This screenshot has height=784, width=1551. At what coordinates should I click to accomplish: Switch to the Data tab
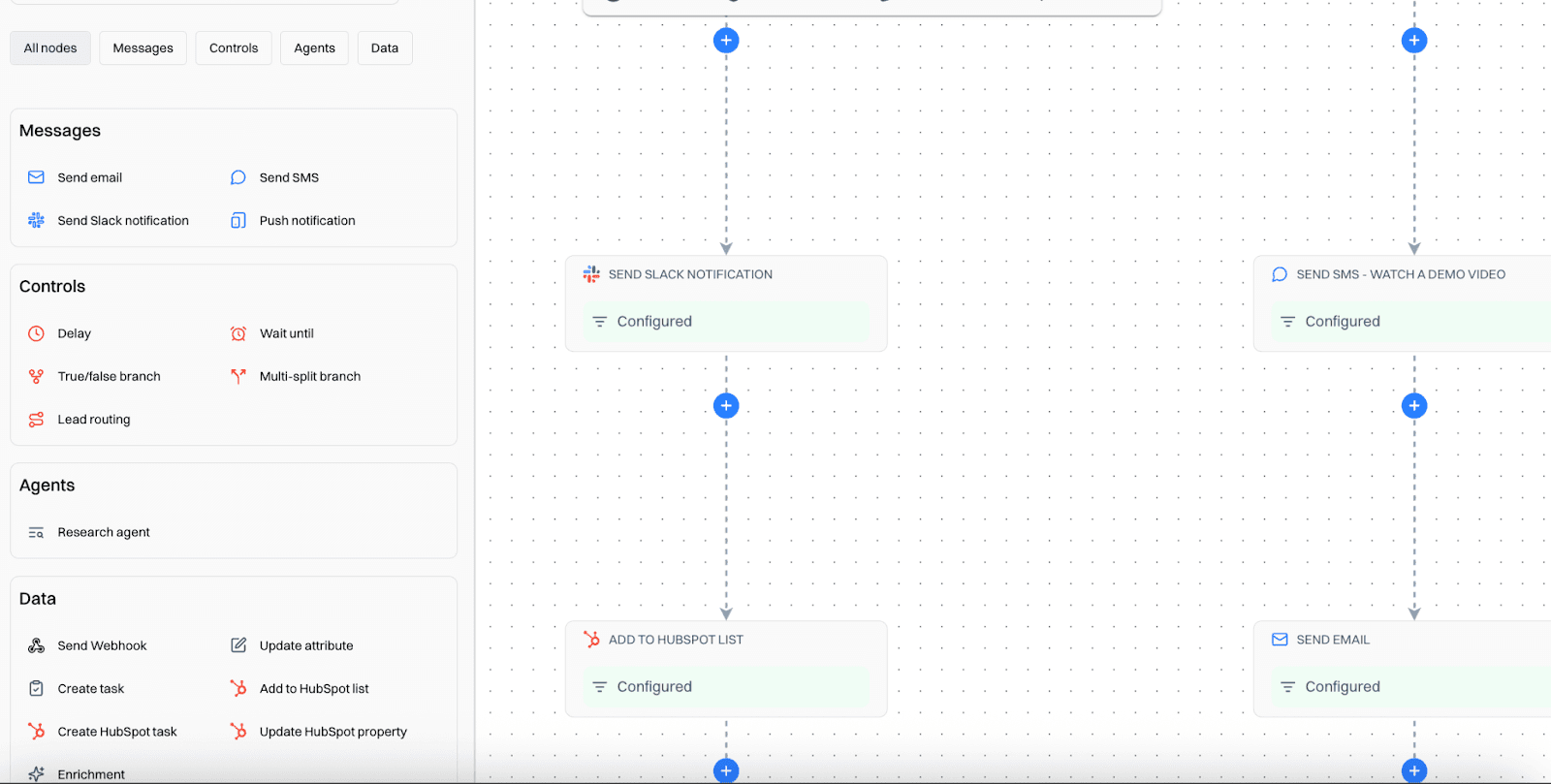coord(385,48)
